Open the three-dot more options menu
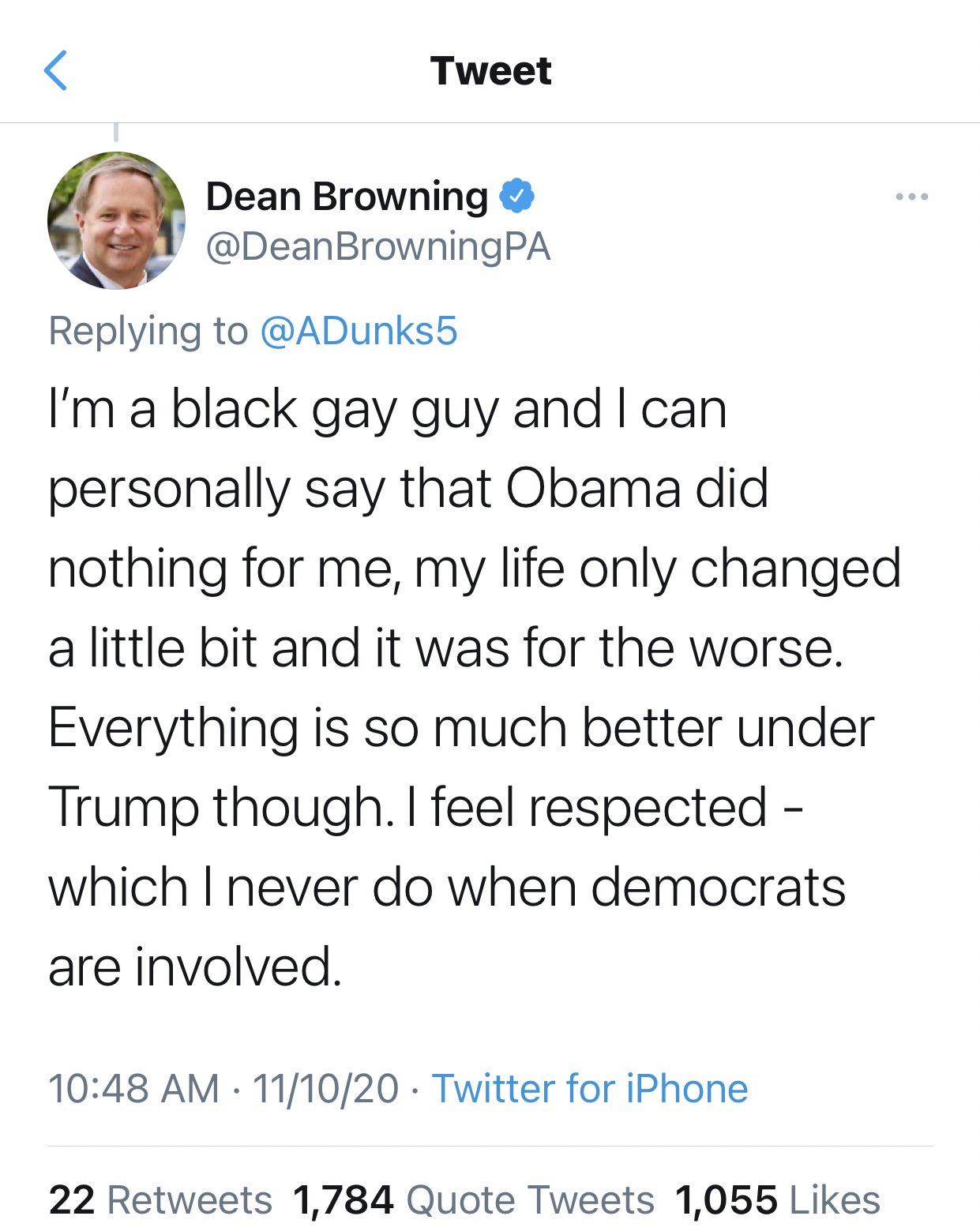This screenshot has width=980, height=1231. [911, 197]
